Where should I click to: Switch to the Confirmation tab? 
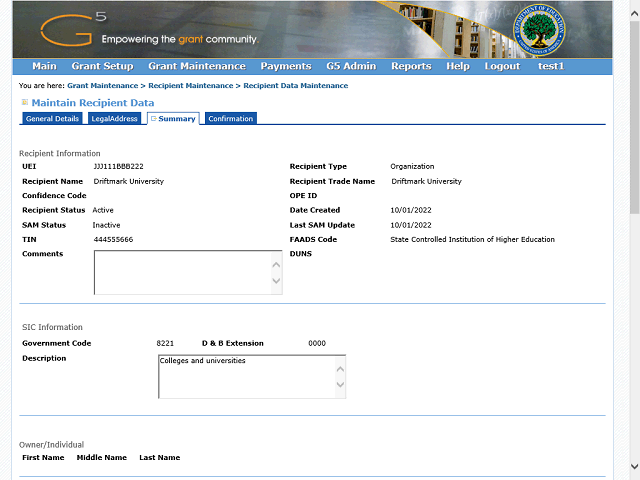click(230, 119)
